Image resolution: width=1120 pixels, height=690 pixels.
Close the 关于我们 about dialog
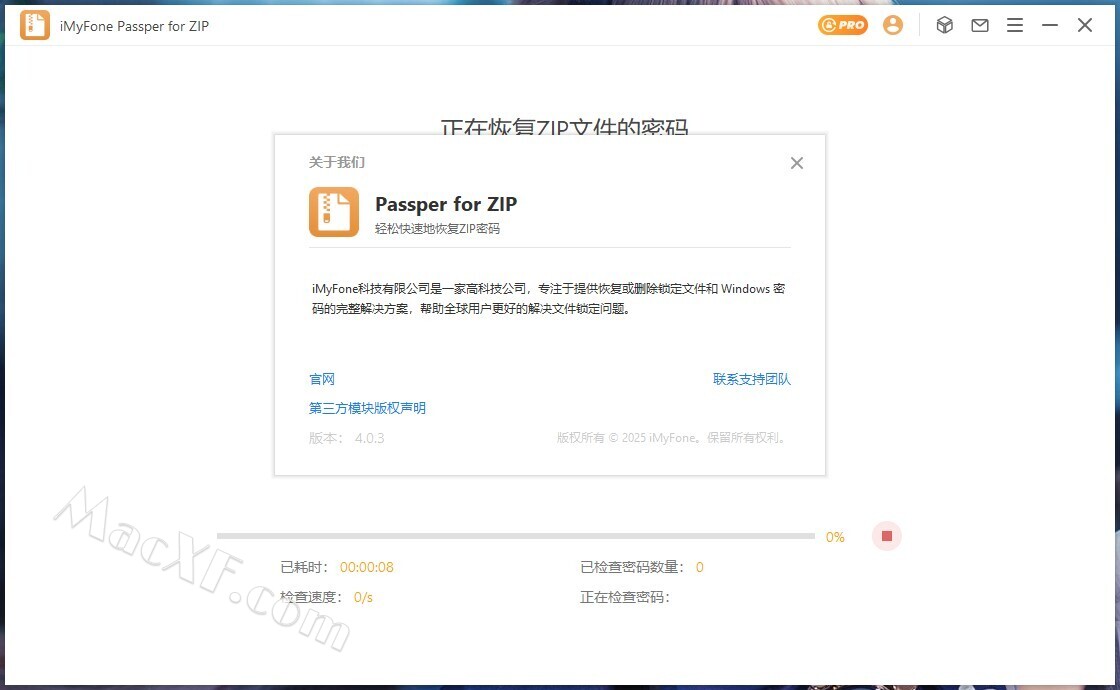[796, 163]
